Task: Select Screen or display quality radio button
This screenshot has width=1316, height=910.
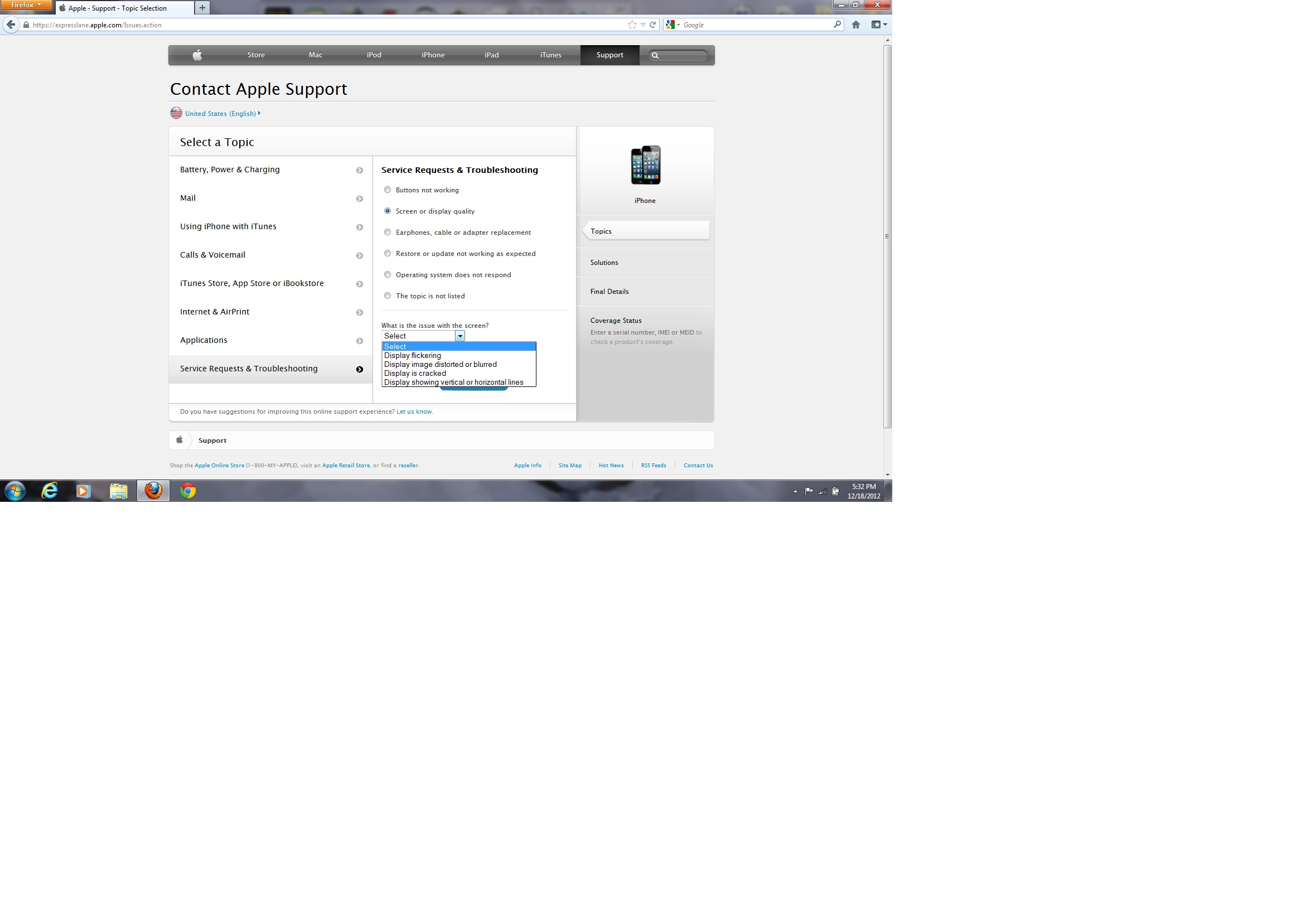Action: (x=388, y=211)
